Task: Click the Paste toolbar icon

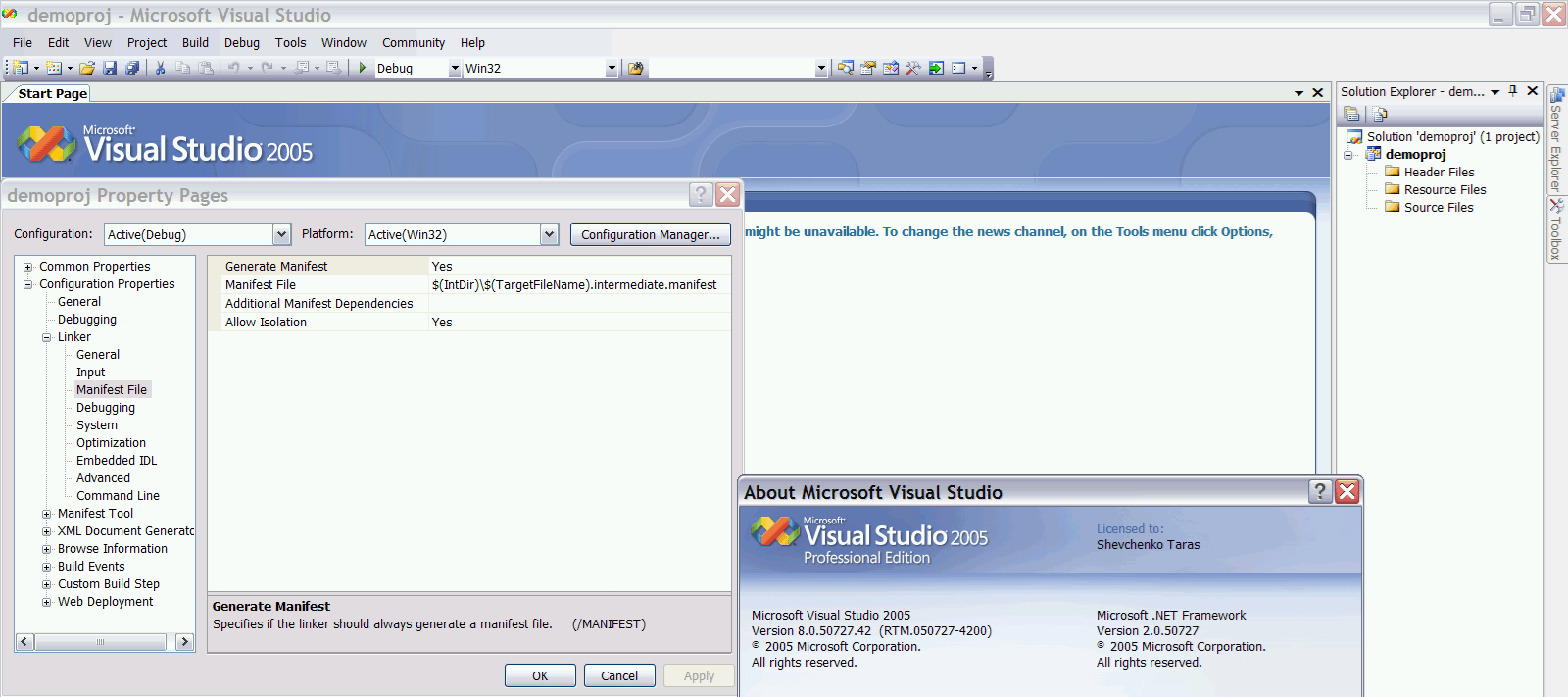Action: (206, 68)
